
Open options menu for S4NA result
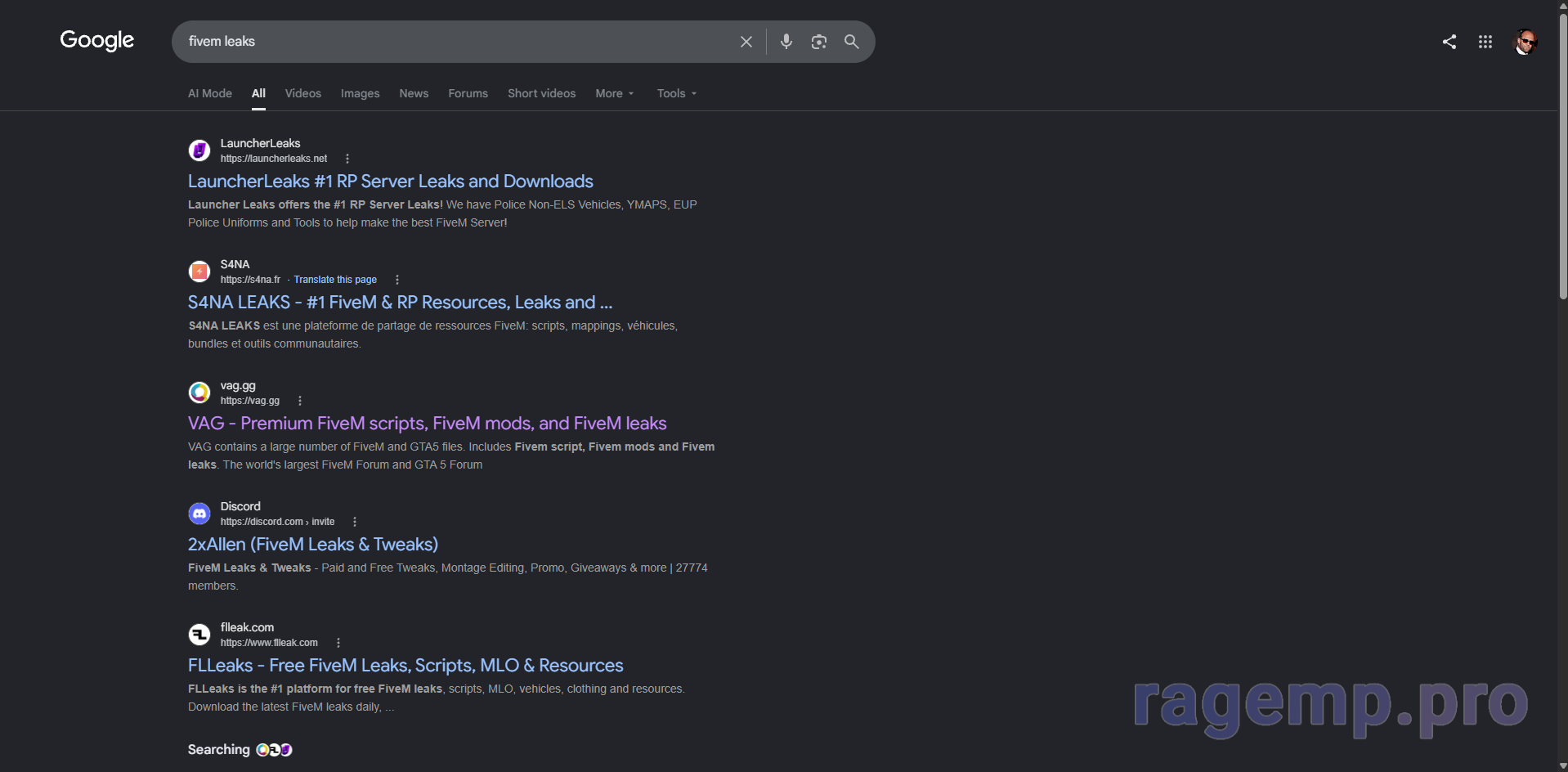click(x=397, y=280)
